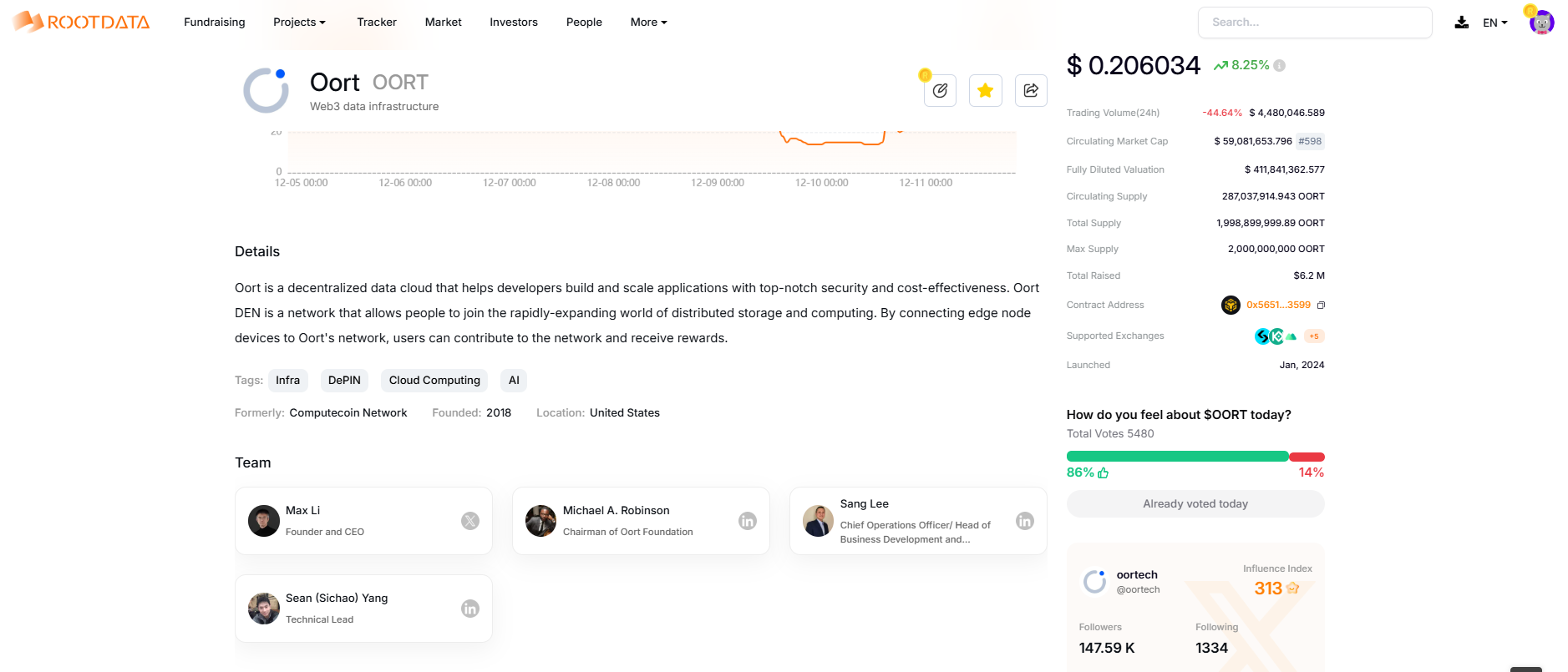1568x672 pixels.
Task: Toggle the favorite star for Oort
Action: coord(986,90)
